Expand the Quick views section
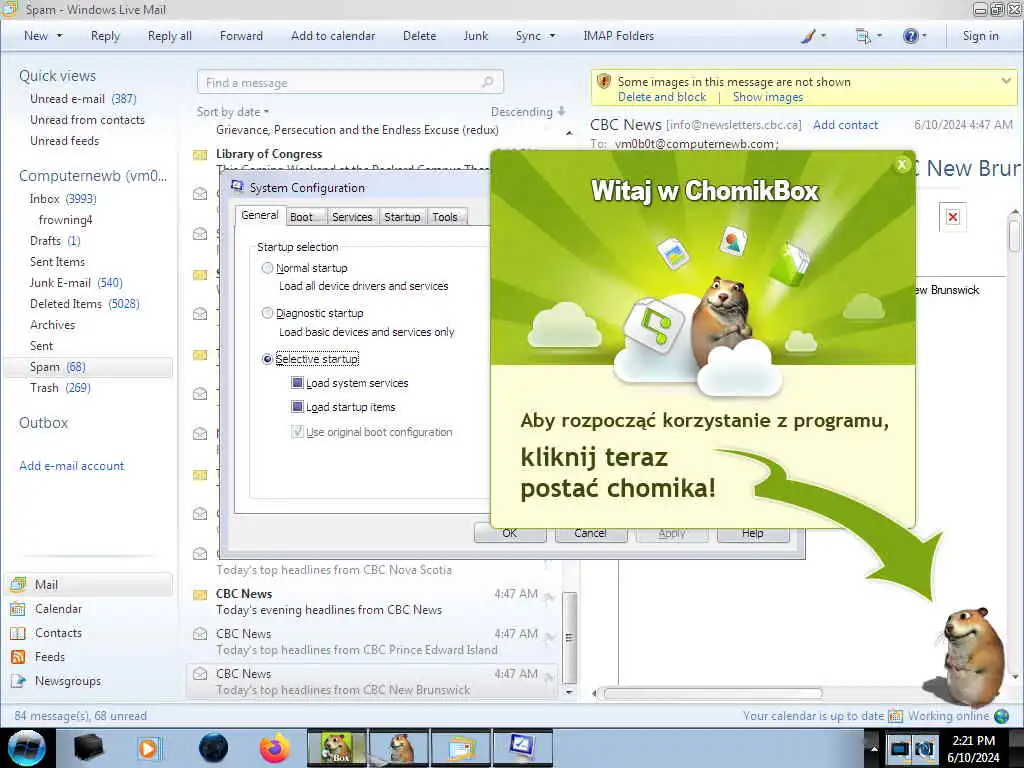The height and width of the screenshot is (768, 1024). (x=57, y=76)
